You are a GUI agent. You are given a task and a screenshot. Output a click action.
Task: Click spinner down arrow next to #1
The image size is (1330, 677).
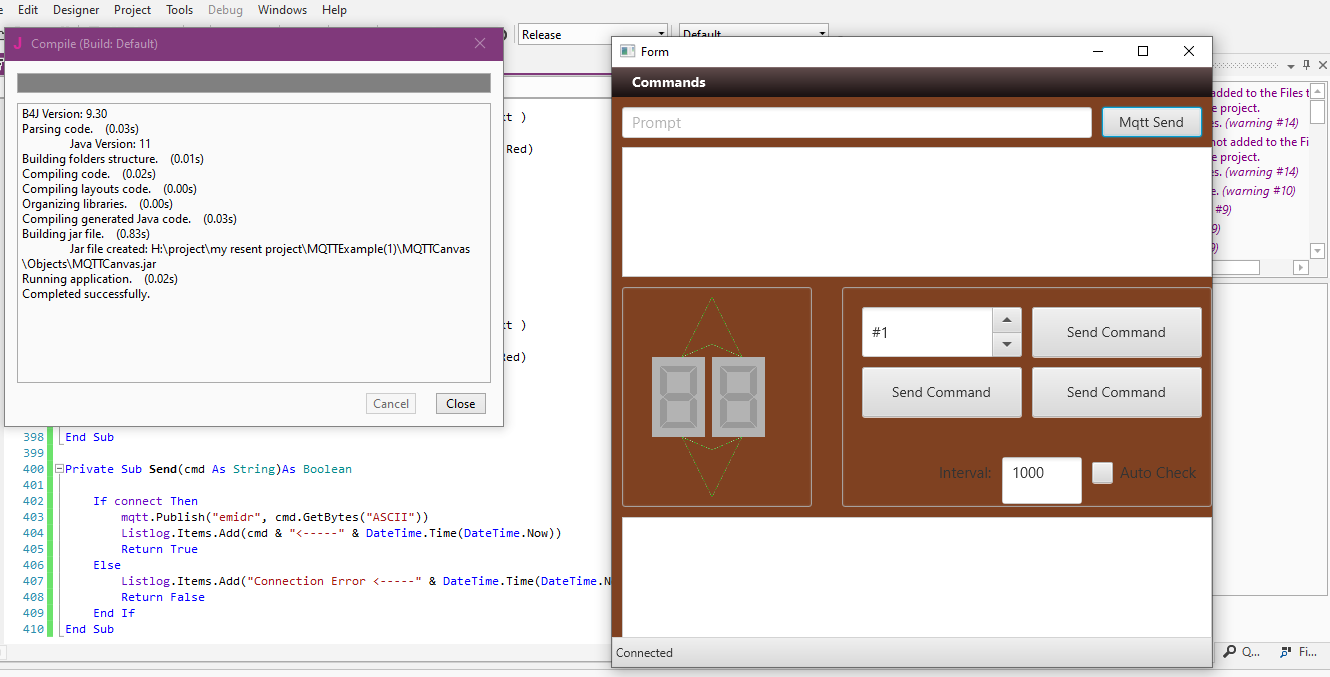click(1006, 344)
